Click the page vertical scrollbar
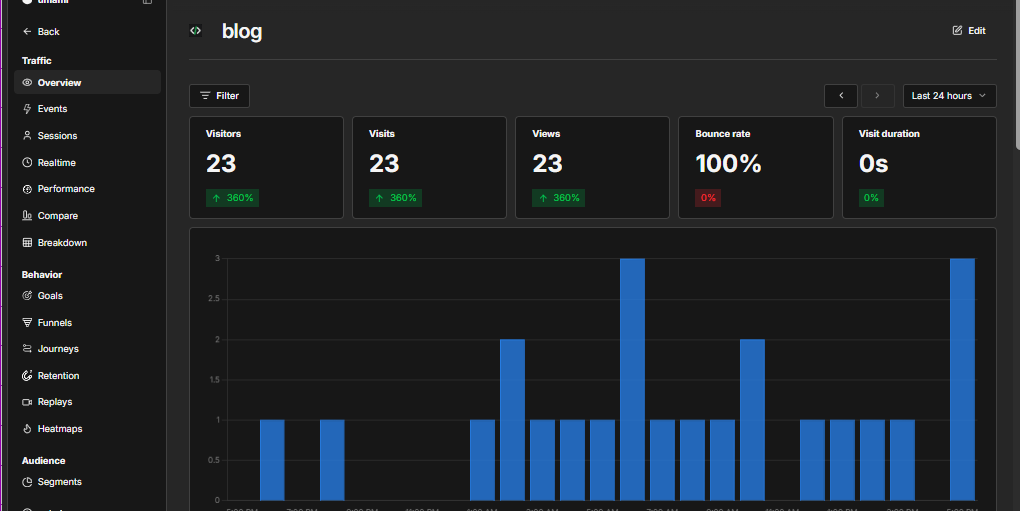1020x511 pixels. tap(1016, 75)
